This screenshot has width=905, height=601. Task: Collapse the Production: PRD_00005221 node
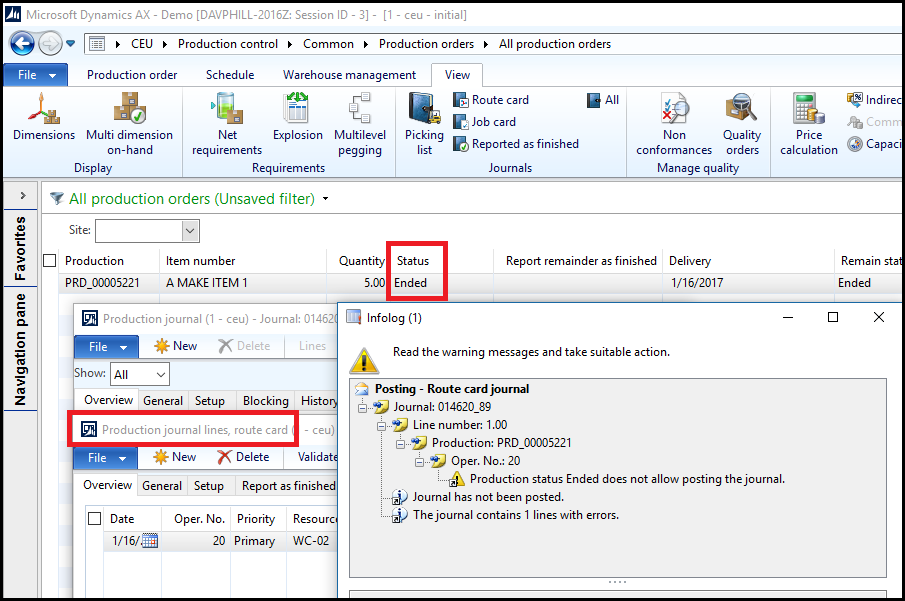point(401,444)
